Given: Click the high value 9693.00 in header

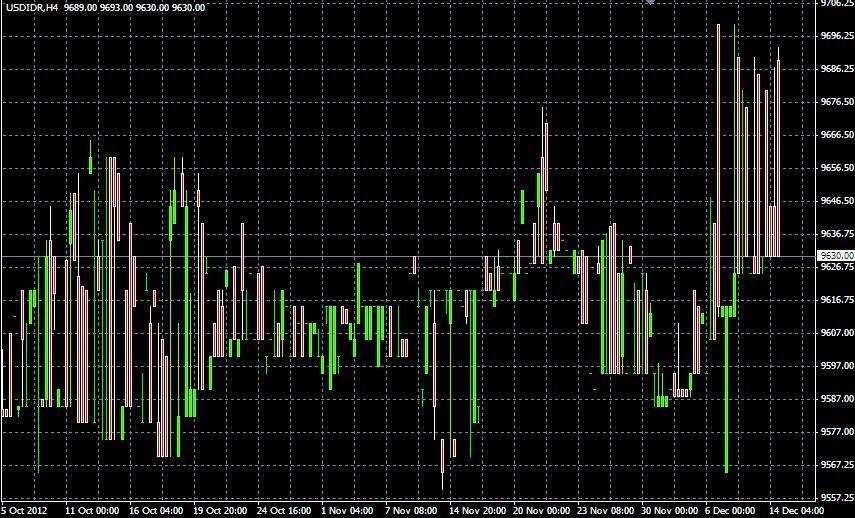Looking at the screenshot, I should tap(117, 8).
